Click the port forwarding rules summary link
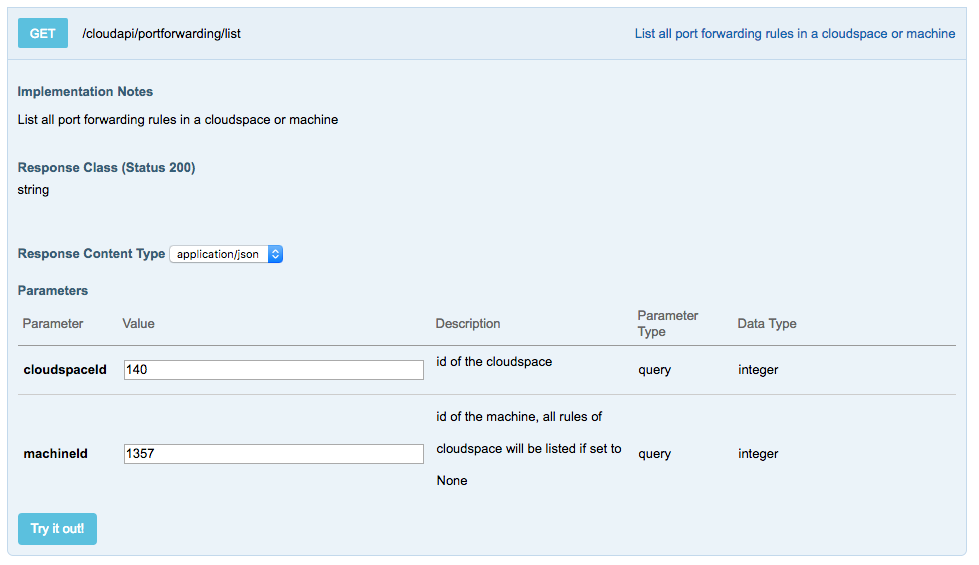This screenshot has height=565, width=979. tap(794, 33)
